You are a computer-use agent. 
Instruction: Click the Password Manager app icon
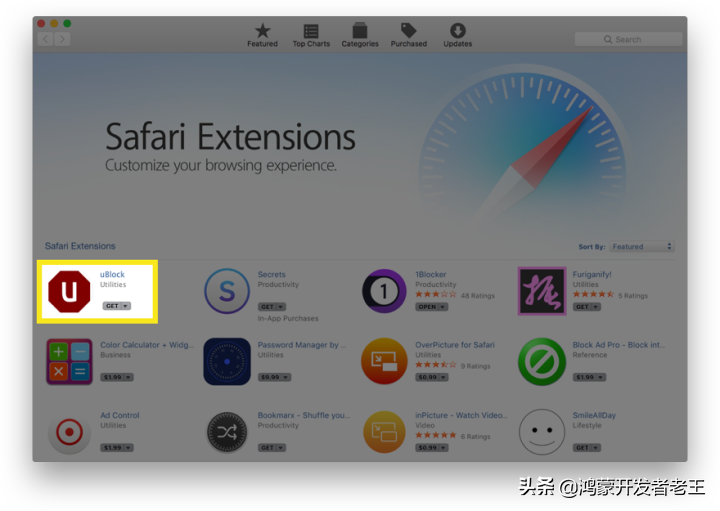pos(227,362)
